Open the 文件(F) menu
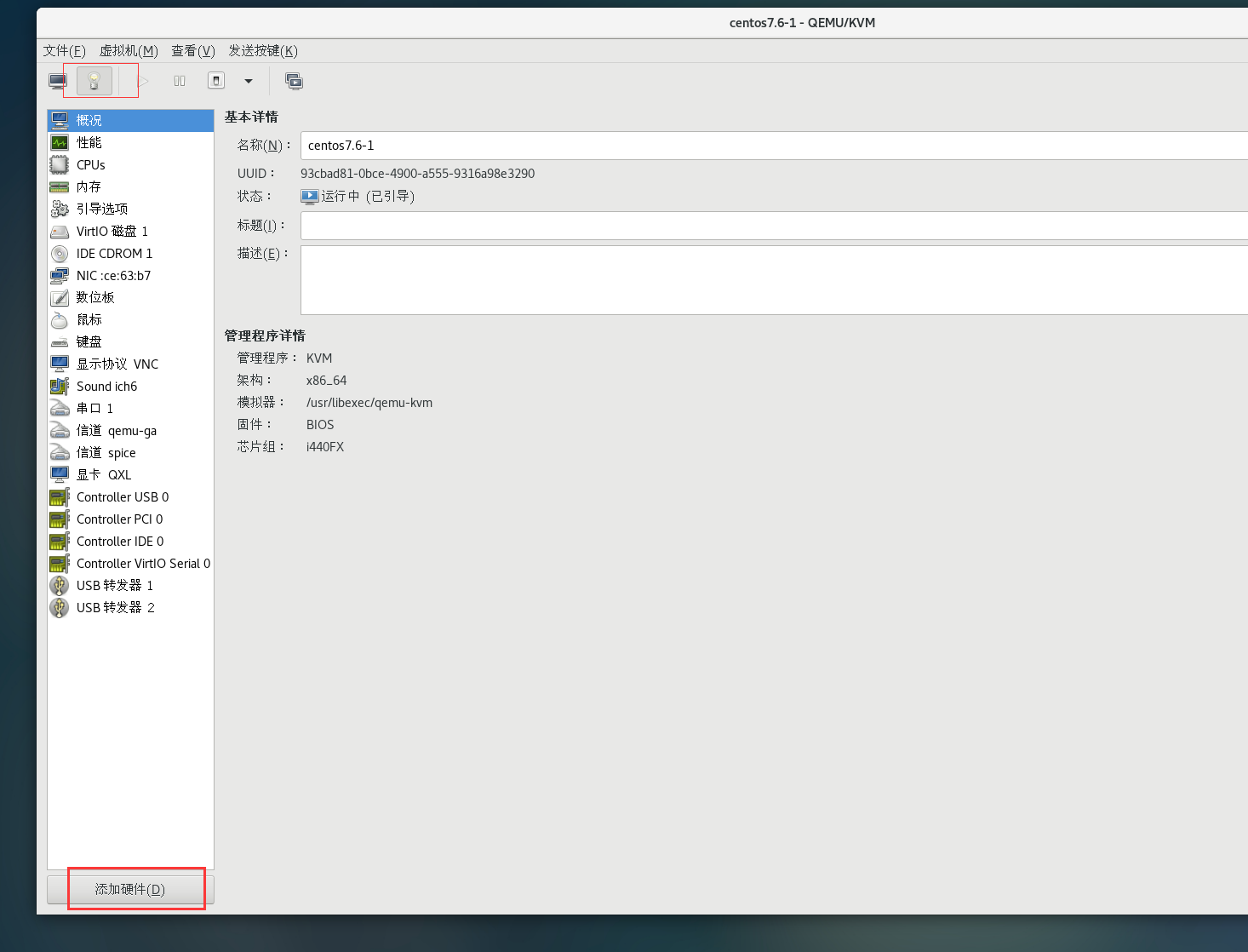The image size is (1248, 952). coord(65,51)
